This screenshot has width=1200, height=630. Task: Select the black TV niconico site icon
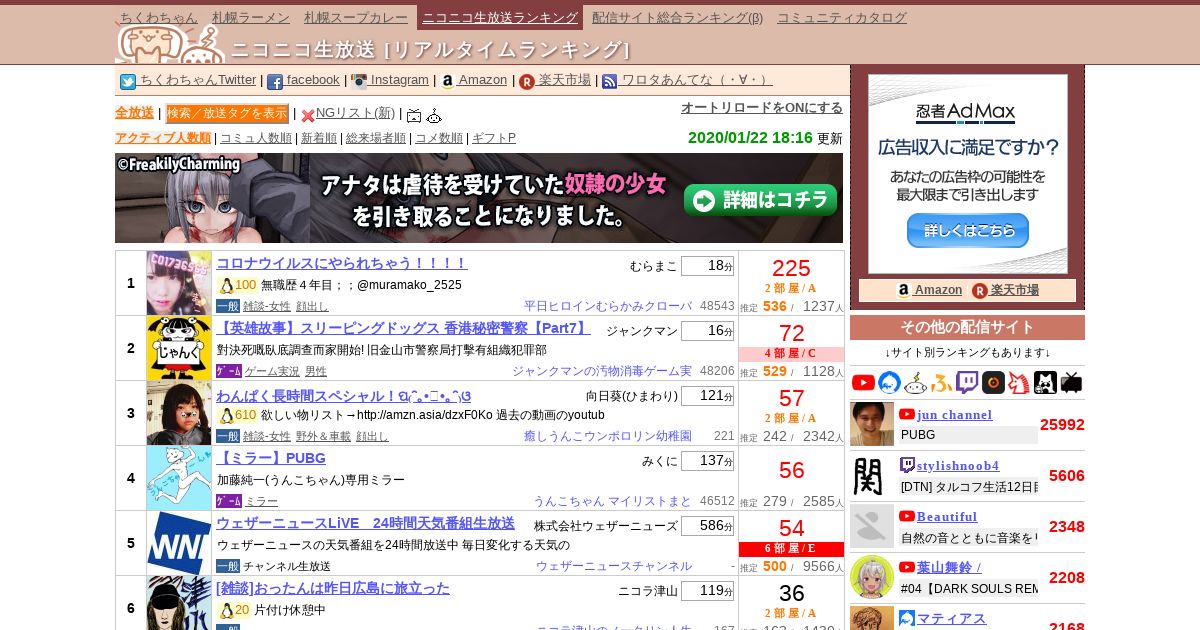click(x=1071, y=382)
